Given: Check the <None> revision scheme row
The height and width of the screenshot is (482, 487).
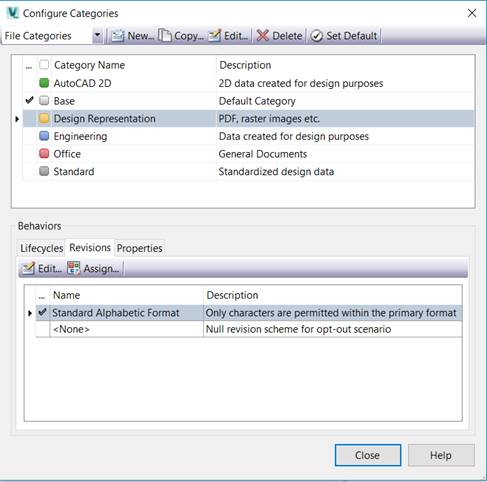Looking at the screenshot, I should [x=42, y=329].
